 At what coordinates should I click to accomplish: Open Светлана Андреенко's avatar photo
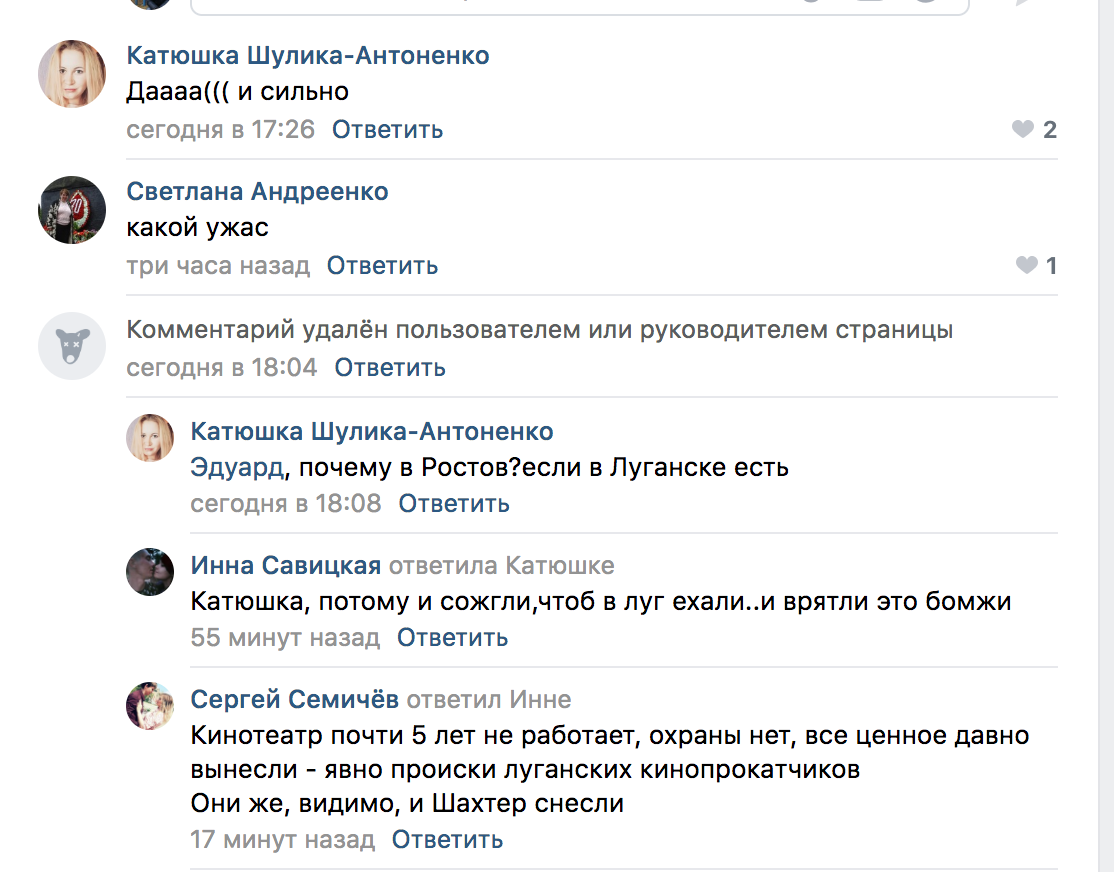pyautogui.click(x=72, y=210)
